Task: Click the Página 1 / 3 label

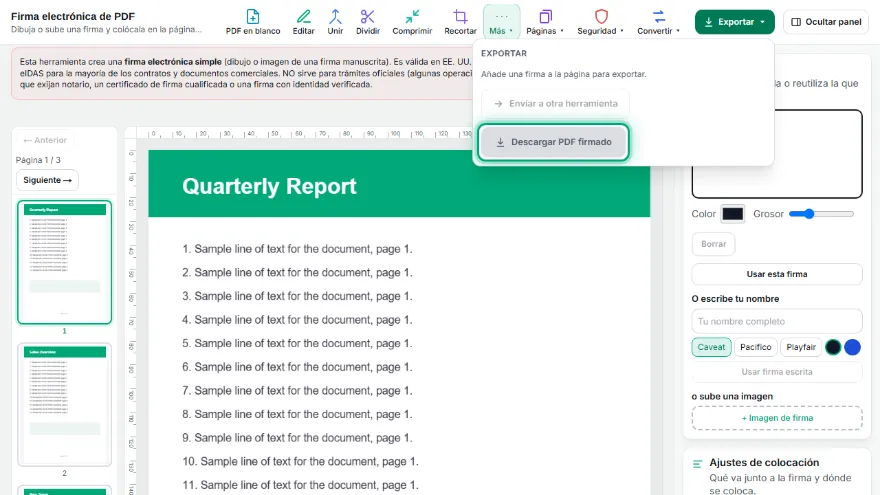Action: (38, 160)
